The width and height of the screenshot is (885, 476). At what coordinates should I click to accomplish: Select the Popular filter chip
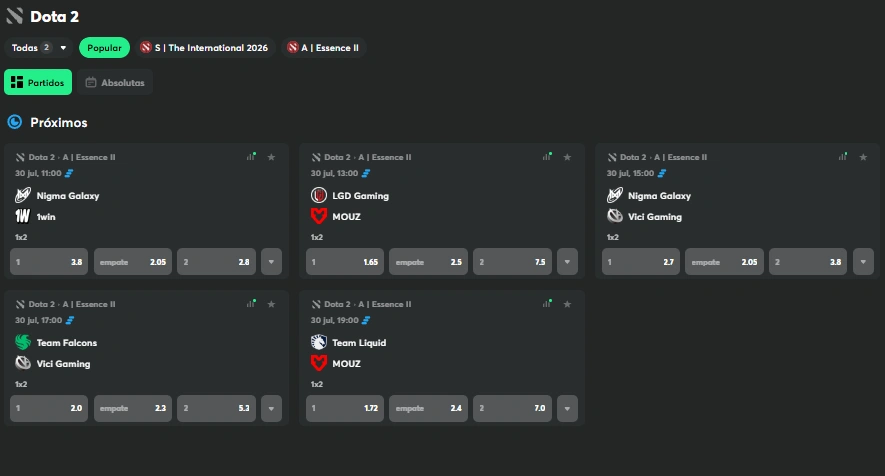(104, 47)
